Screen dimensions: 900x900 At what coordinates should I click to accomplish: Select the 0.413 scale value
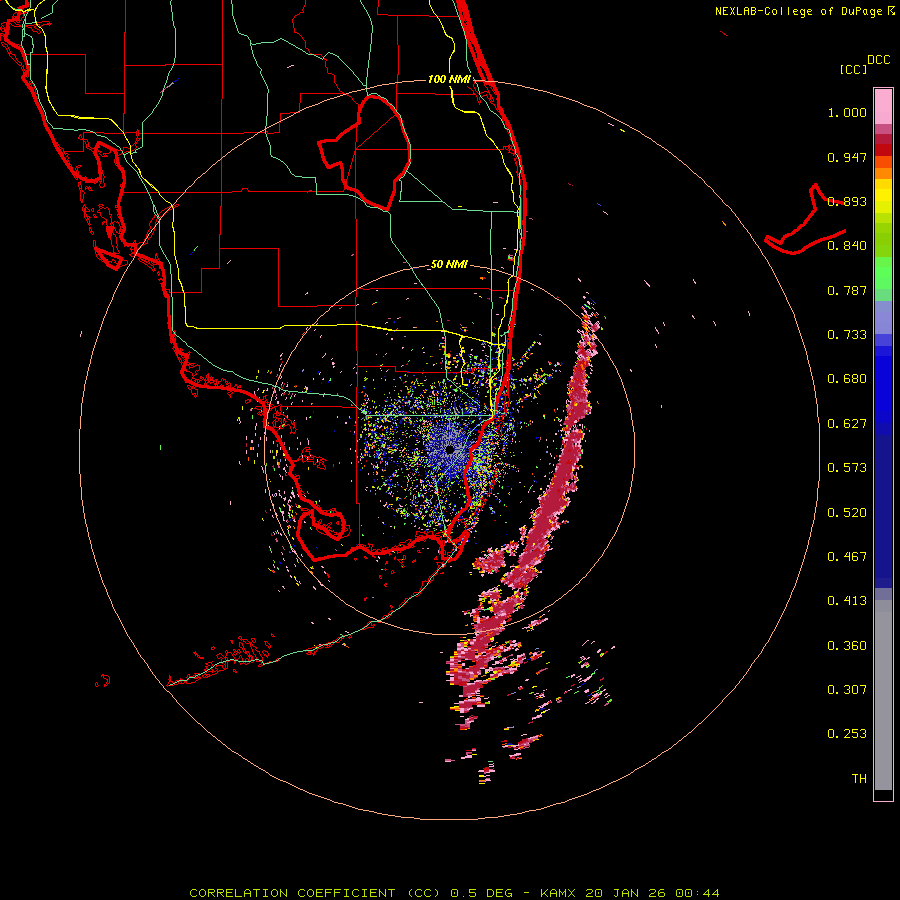pos(847,601)
